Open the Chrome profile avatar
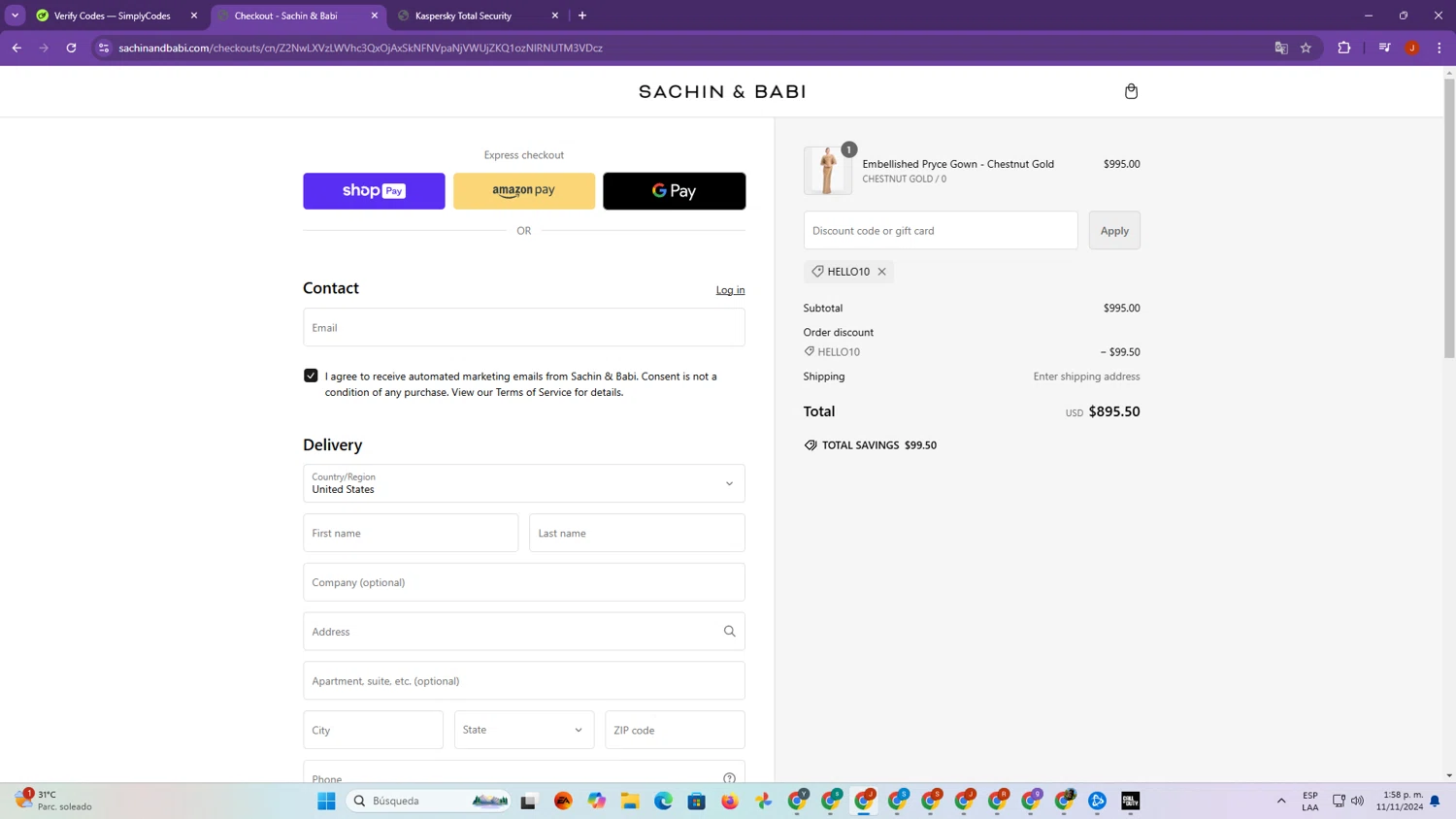This screenshot has height=819, width=1456. point(1412,48)
